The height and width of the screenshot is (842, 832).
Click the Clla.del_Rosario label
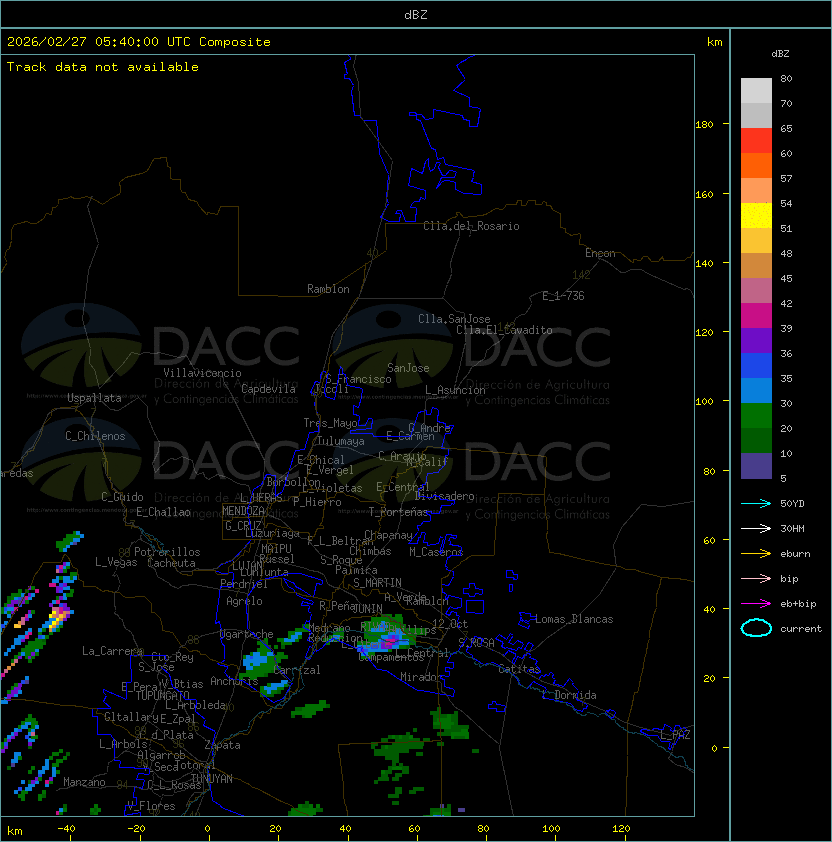point(471,226)
